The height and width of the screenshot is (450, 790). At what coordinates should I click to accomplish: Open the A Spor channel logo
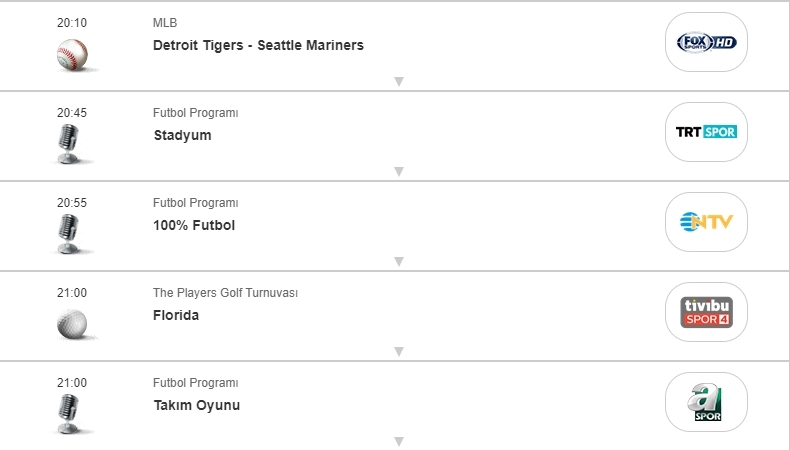706,402
